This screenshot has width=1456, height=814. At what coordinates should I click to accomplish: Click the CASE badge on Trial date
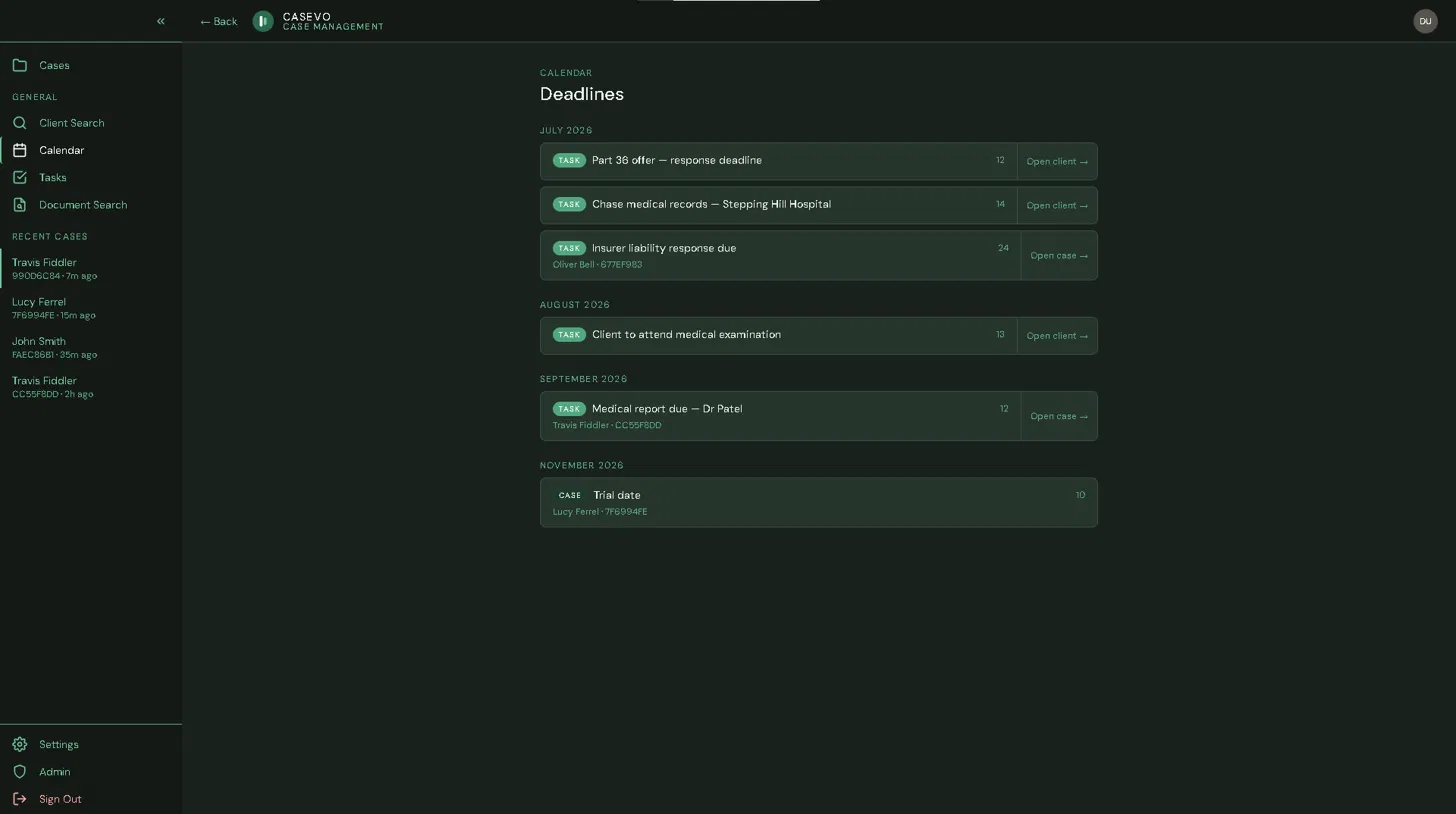pos(570,495)
